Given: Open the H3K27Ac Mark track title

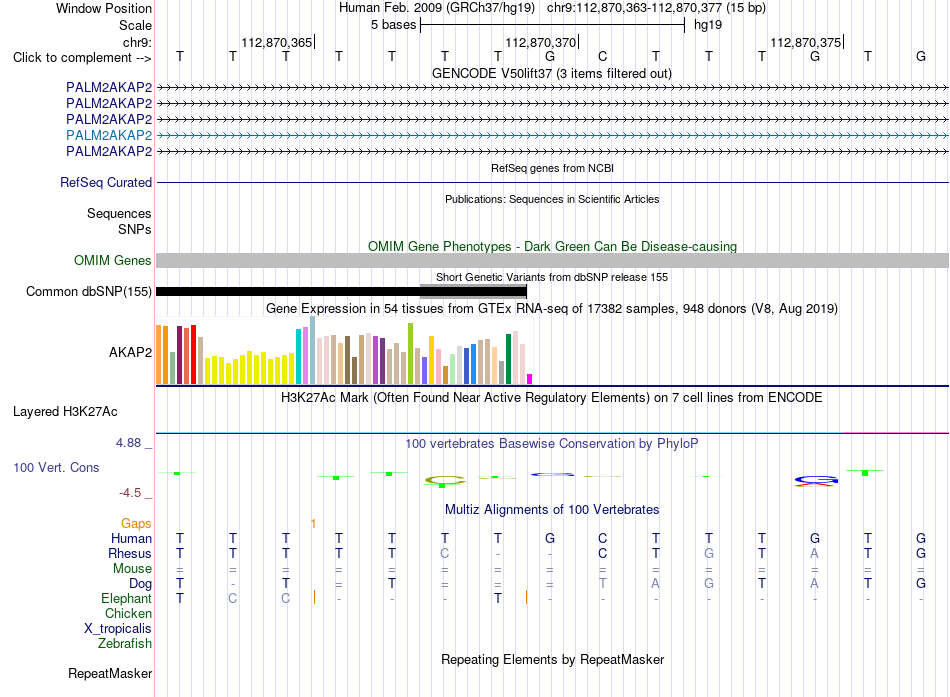Looking at the screenshot, I should pos(551,398).
